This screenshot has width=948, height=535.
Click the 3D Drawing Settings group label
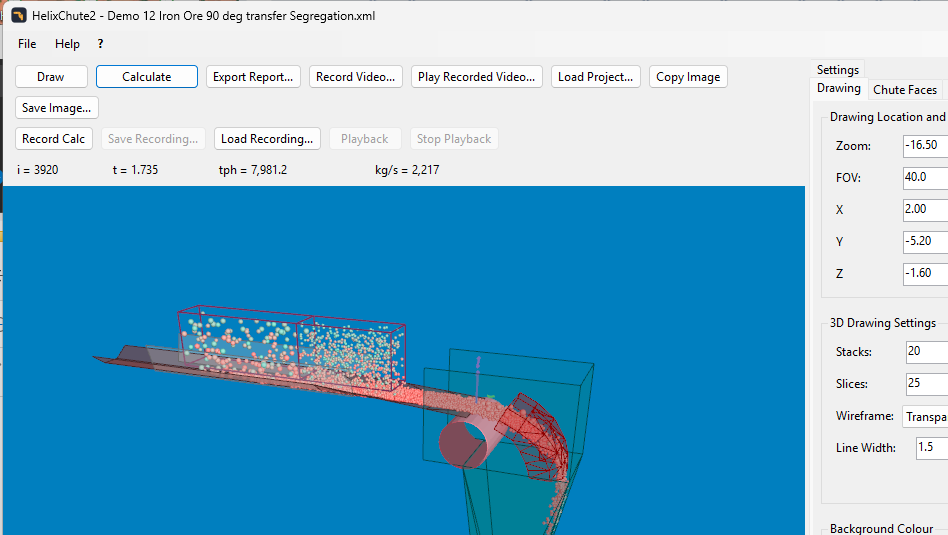pos(882,323)
